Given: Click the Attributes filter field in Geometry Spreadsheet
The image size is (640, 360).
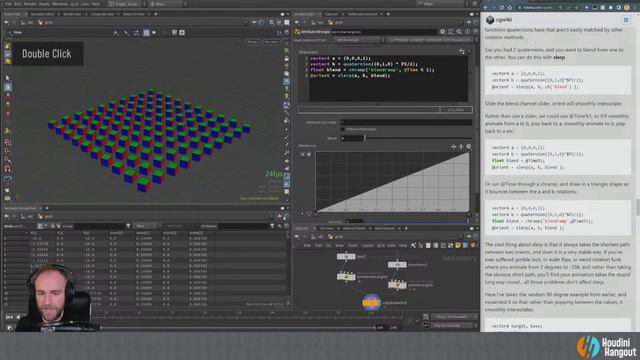Looking at the screenshot, I should tap(244, 226).
